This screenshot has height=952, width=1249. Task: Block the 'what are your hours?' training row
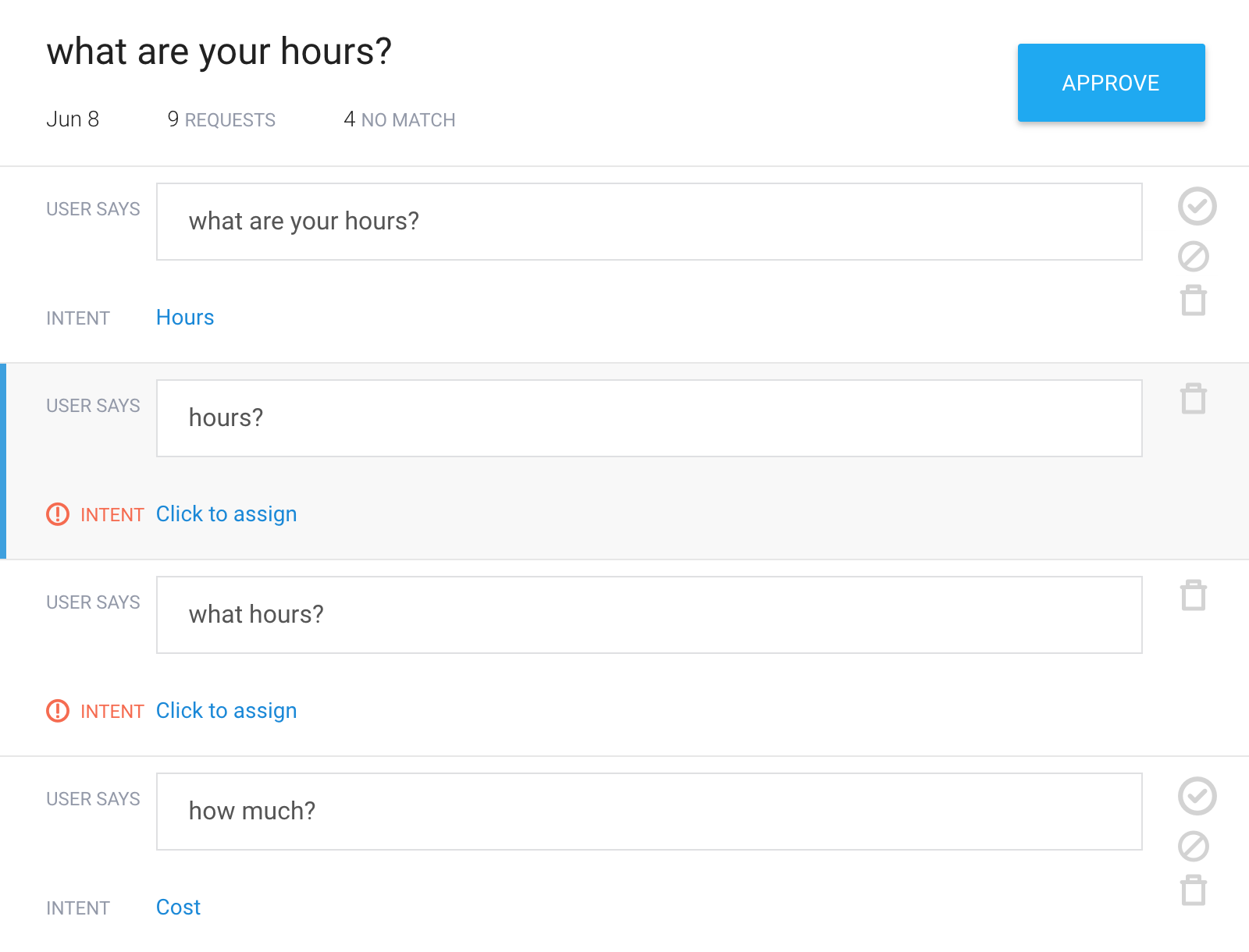(x=1194, y=257)
